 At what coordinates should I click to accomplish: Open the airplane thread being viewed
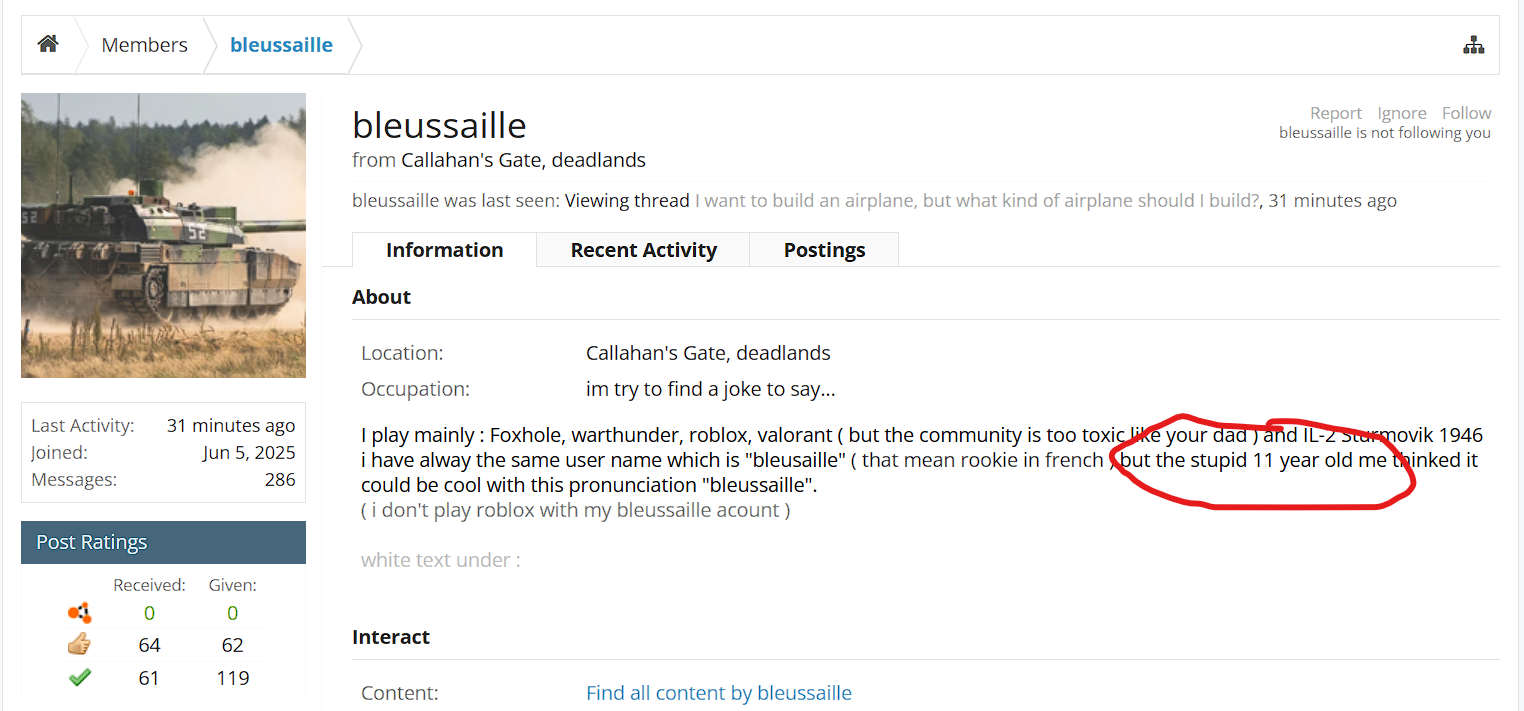[976, 200]
